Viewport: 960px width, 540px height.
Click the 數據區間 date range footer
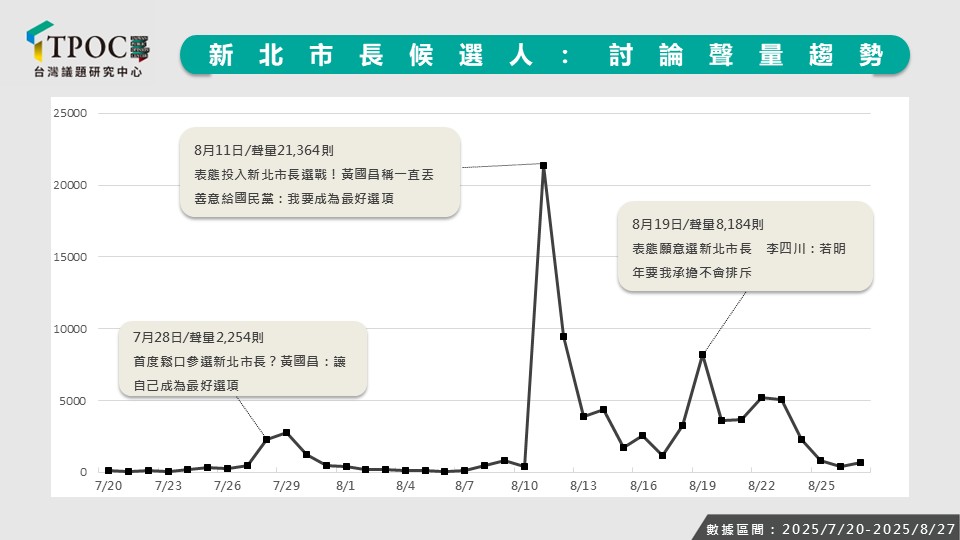[x=825, y=527]
